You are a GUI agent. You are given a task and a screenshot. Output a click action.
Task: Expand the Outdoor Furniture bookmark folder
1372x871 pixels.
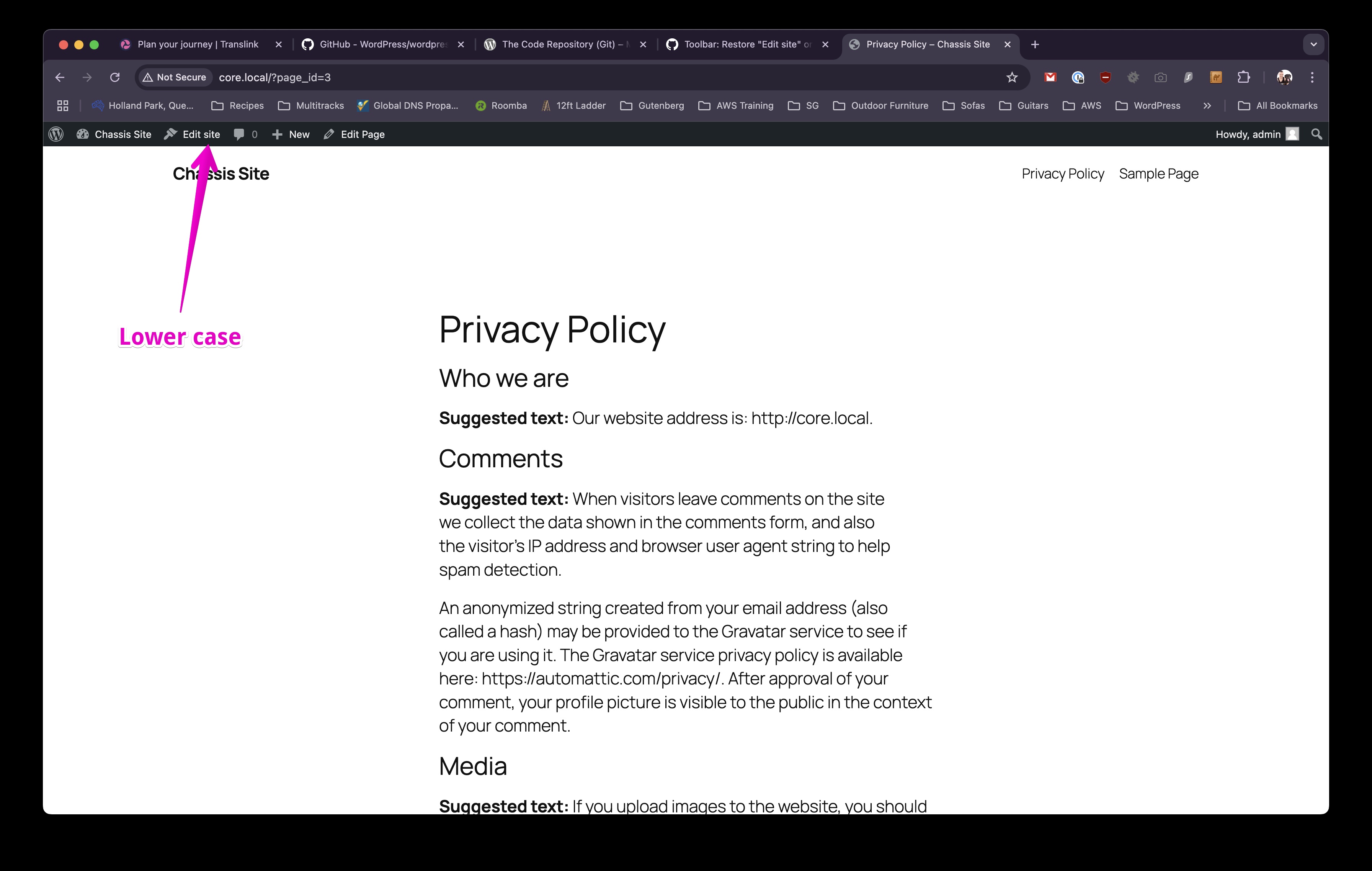point(881,105)
